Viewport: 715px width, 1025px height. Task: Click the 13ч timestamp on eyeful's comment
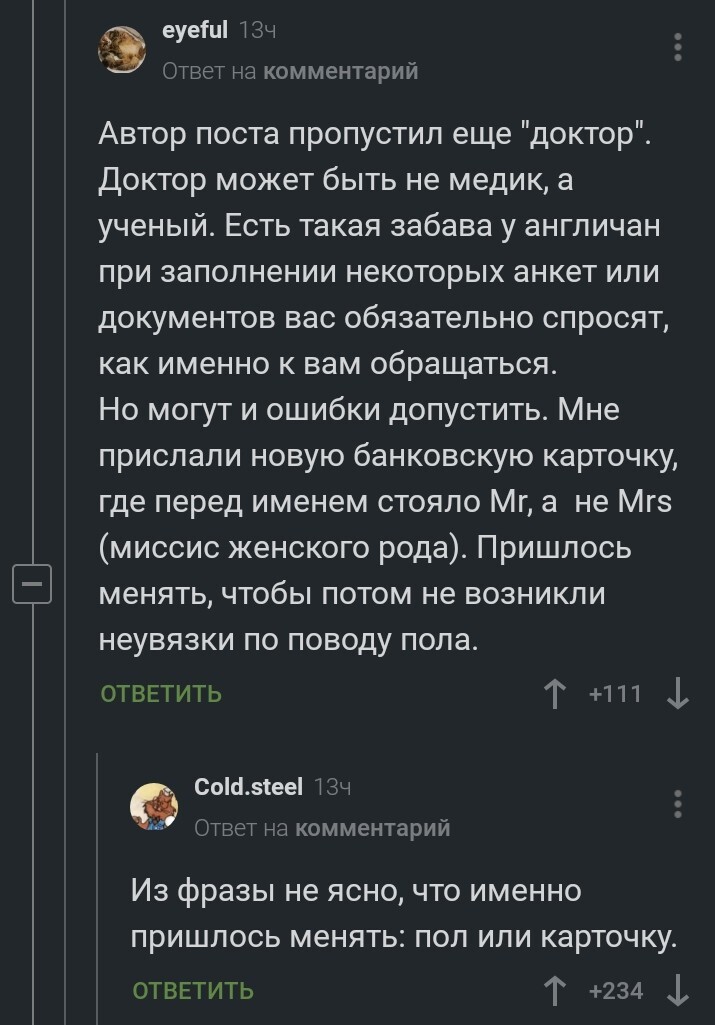point(258,32)
